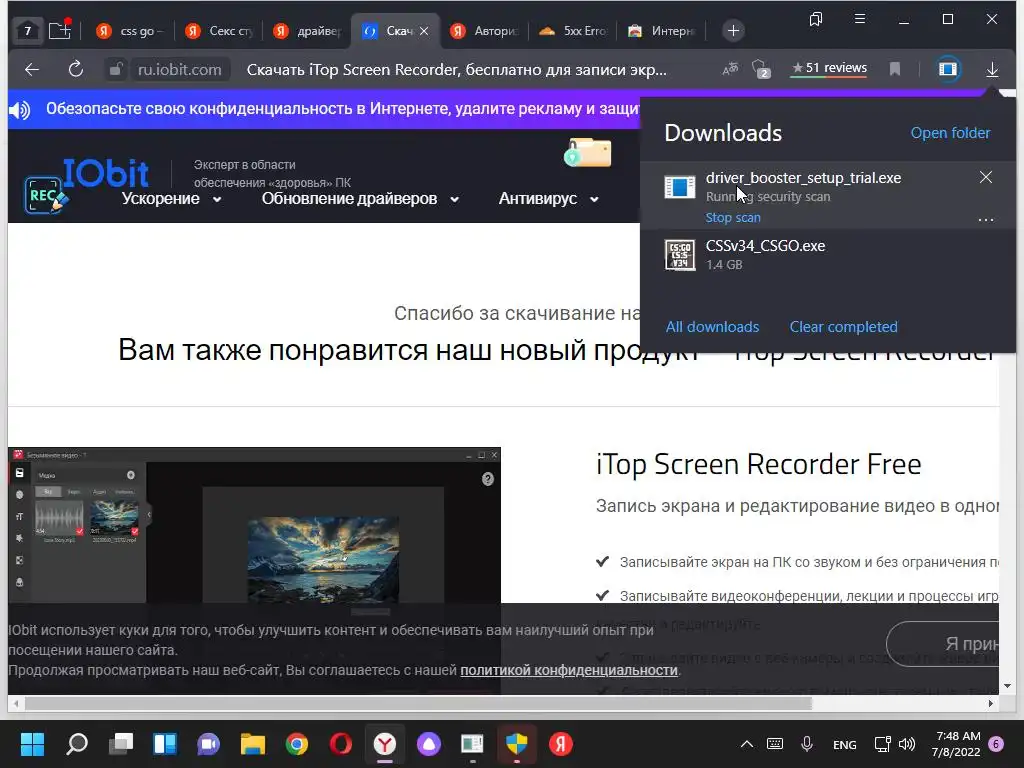Viewport: 1024px width, 768px height.
Task: Switch to the 'Интерн' tab
Action: 662,31
